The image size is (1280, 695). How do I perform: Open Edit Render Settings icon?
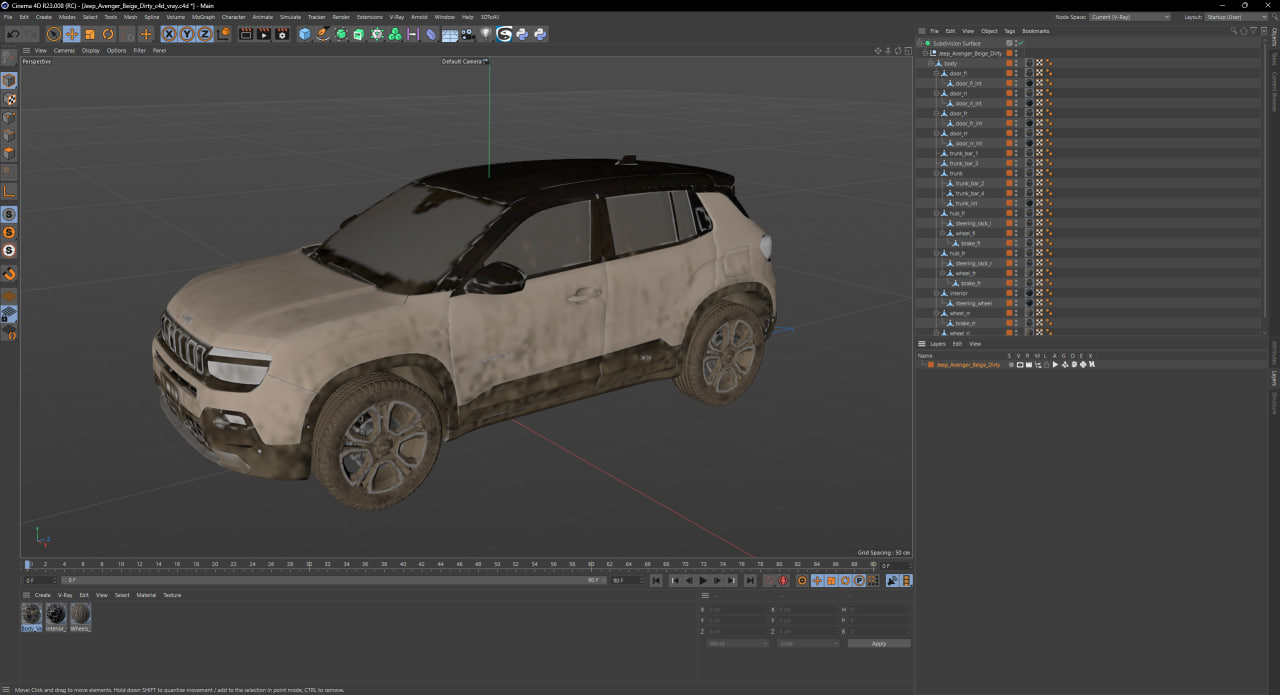pos(282,34)
